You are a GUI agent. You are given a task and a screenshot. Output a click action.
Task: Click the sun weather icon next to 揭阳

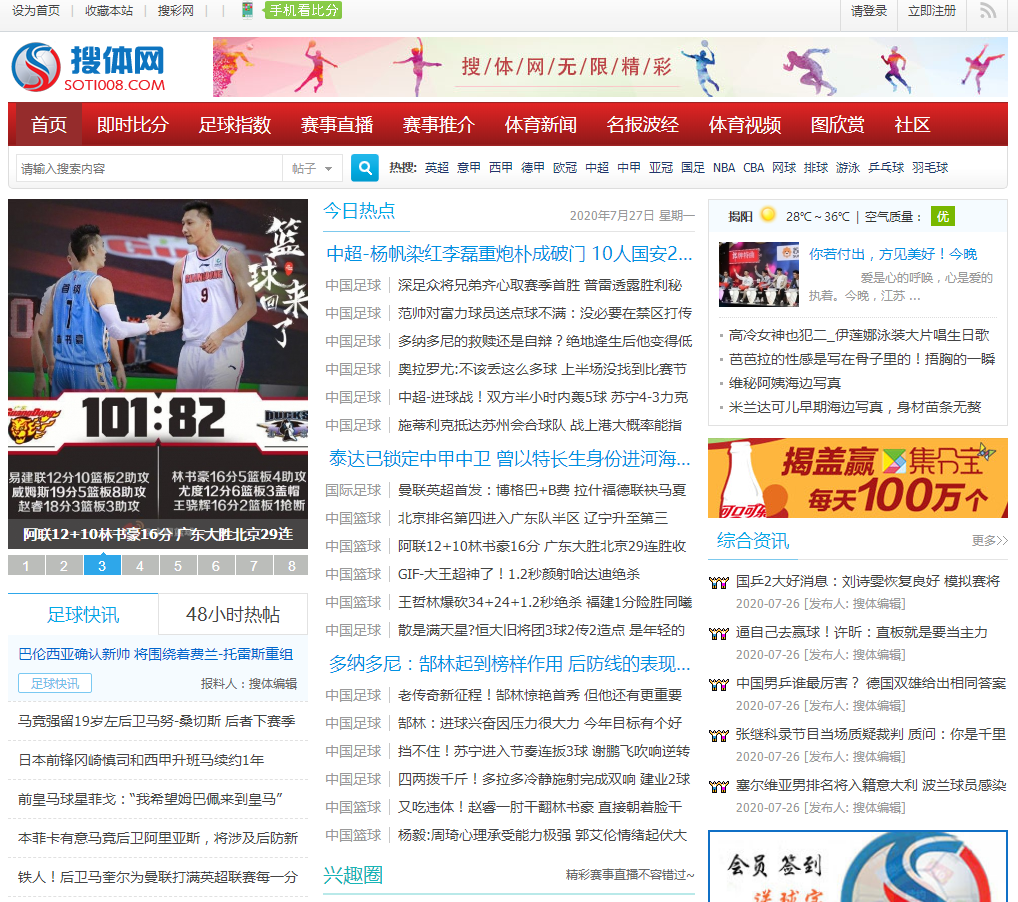click(767, 215)
